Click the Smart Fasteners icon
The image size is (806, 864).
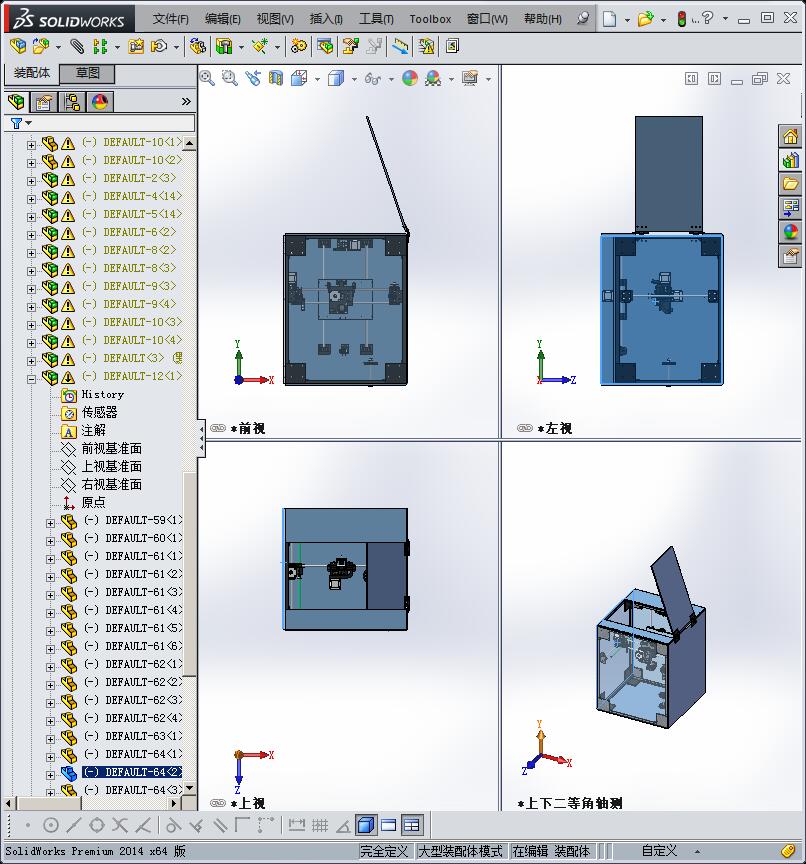pyautogui.click(x=136, y=46)
